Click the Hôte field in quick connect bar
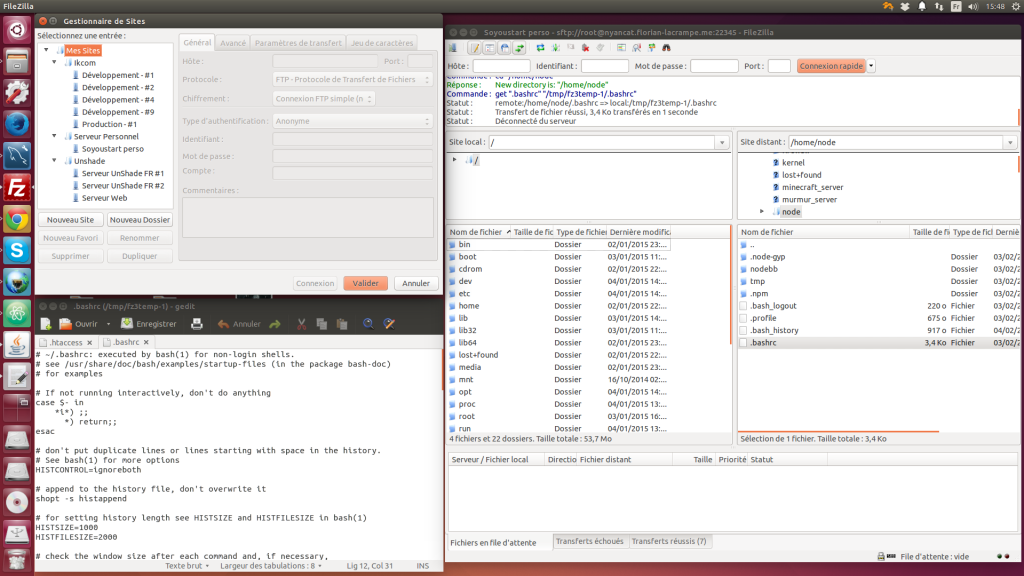Image resolution: width=1024 pixels, height=576 pixels. 501,66
